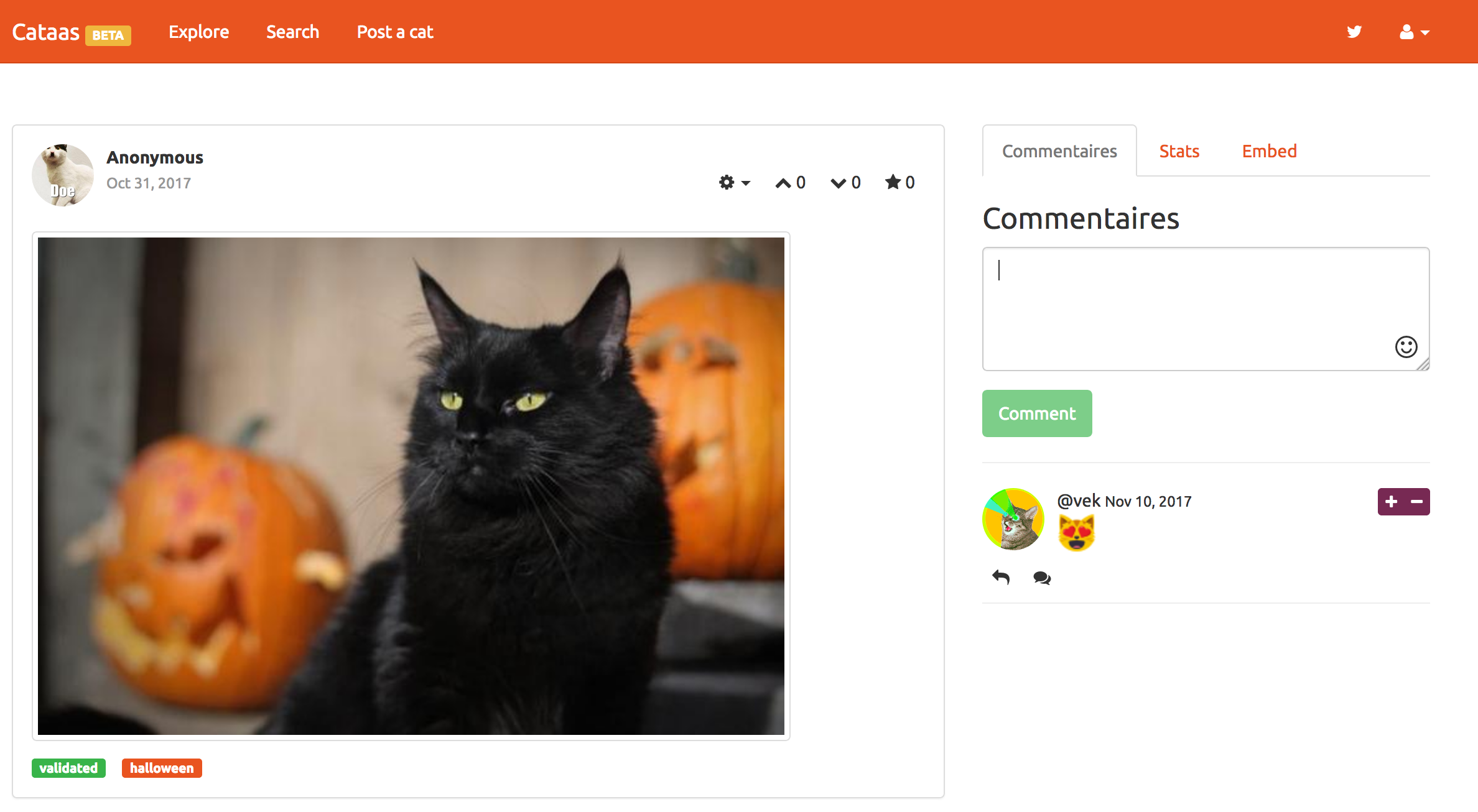This screenshot has width=1478, height=812.
Task: Open the 'Post a cat' page
Action: (394, 32)
